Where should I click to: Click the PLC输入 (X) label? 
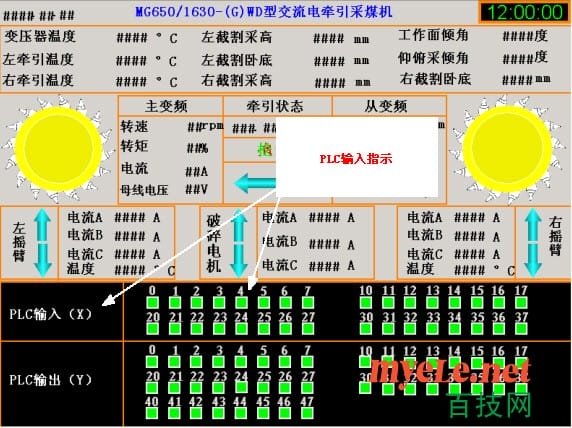pos(50,314)
